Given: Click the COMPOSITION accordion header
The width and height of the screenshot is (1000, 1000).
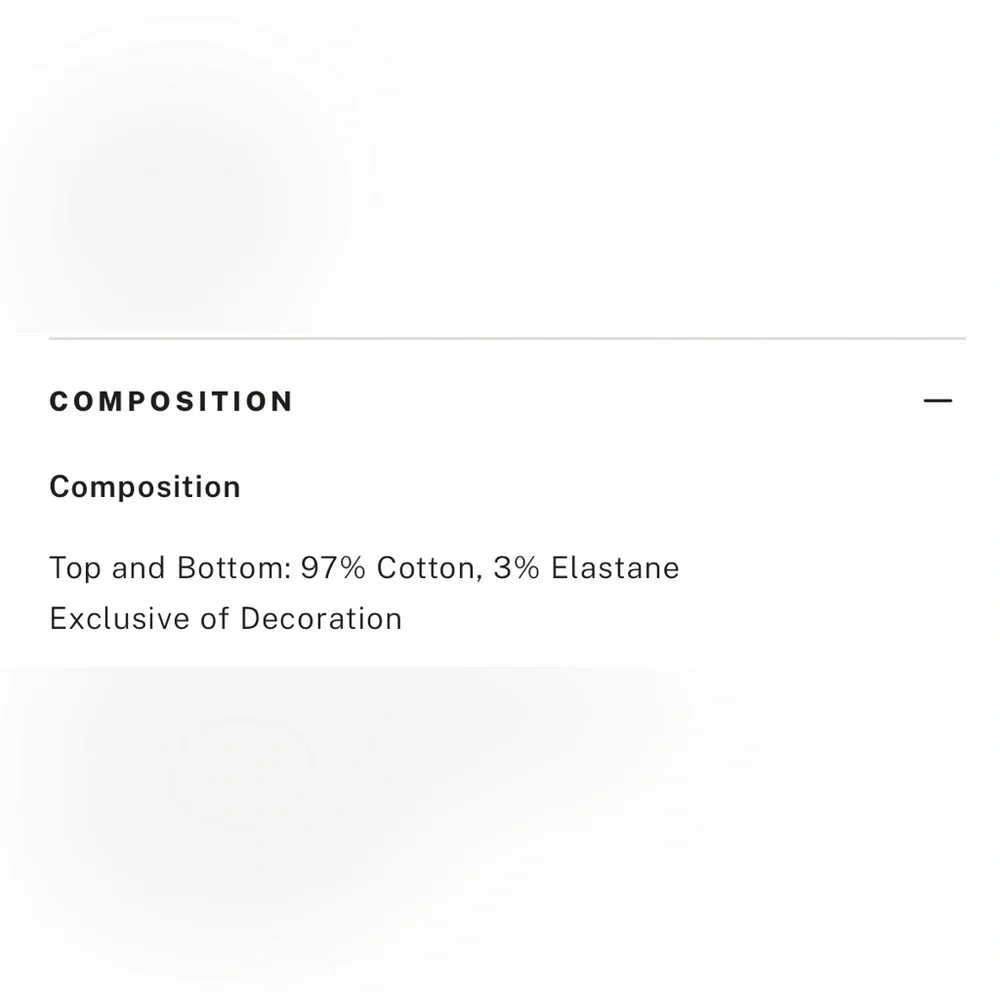Looking at the screenshot, I should coord(507,401).
